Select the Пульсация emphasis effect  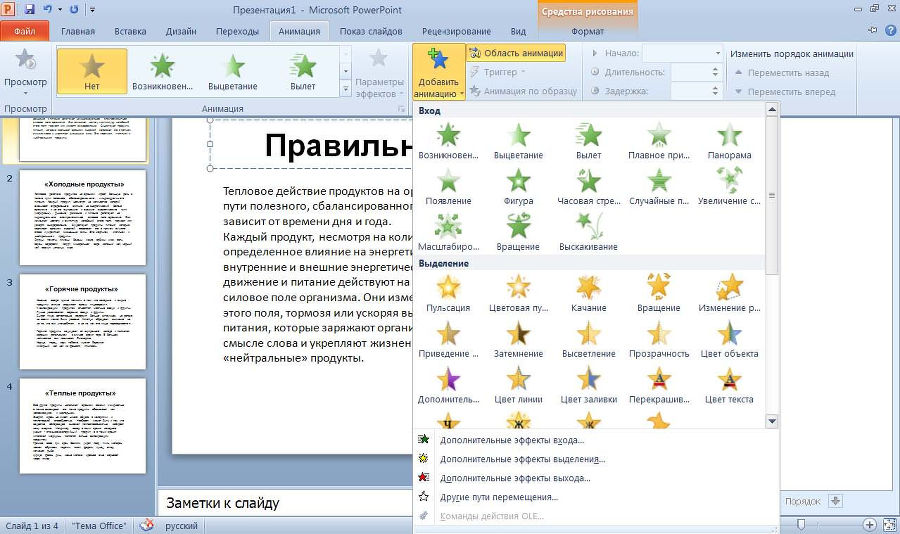(448, 294)
